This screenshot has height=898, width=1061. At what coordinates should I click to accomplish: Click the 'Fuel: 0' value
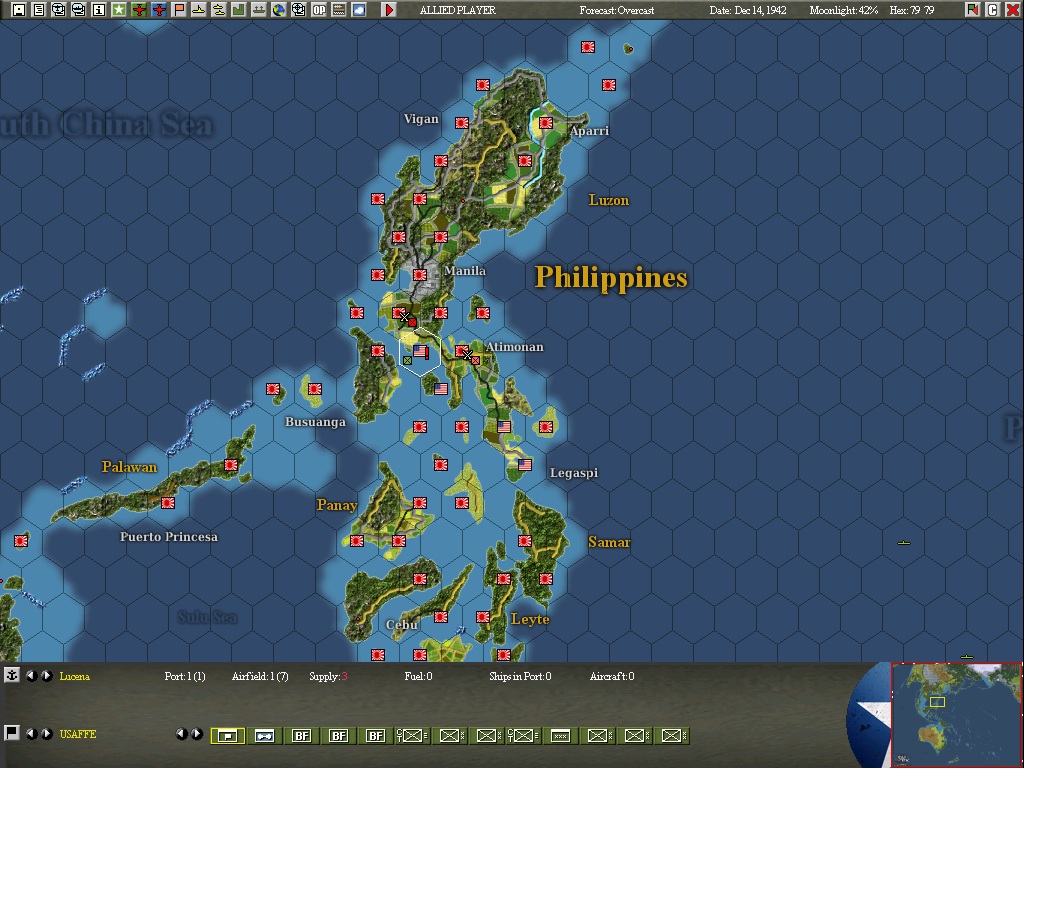point(418,676)
